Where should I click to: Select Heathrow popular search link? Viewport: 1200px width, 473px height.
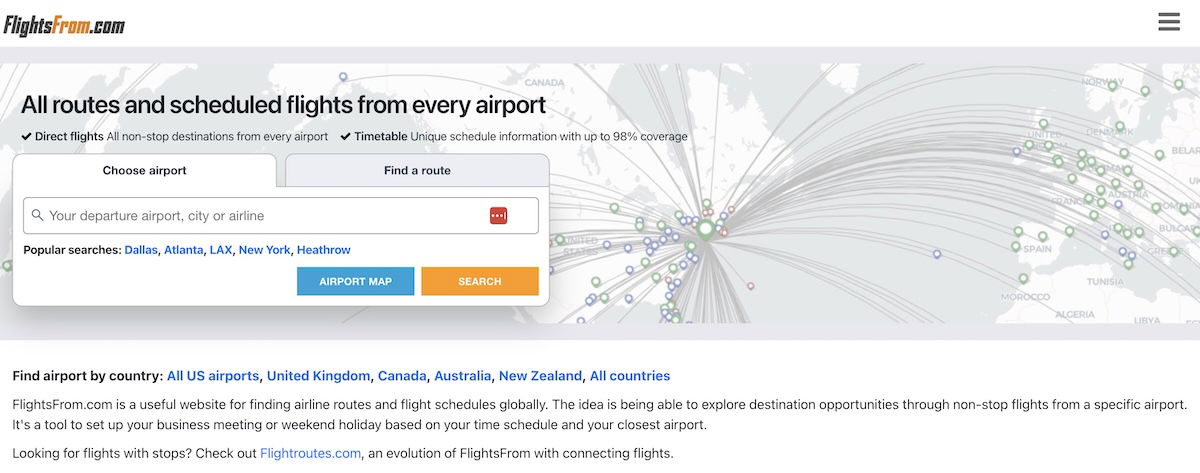[324, 250]
